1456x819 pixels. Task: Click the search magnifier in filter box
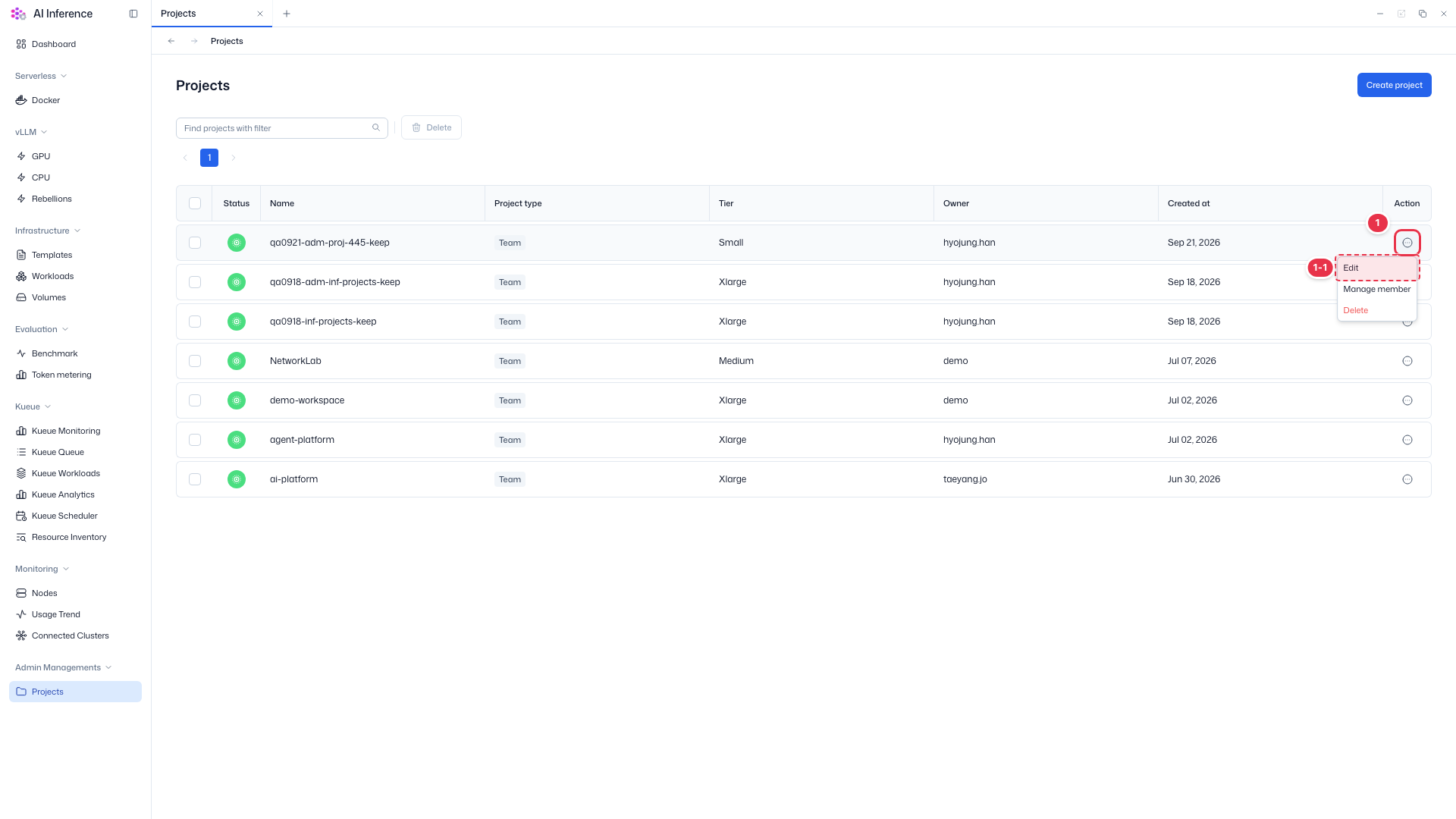click(x=376, y=127)
